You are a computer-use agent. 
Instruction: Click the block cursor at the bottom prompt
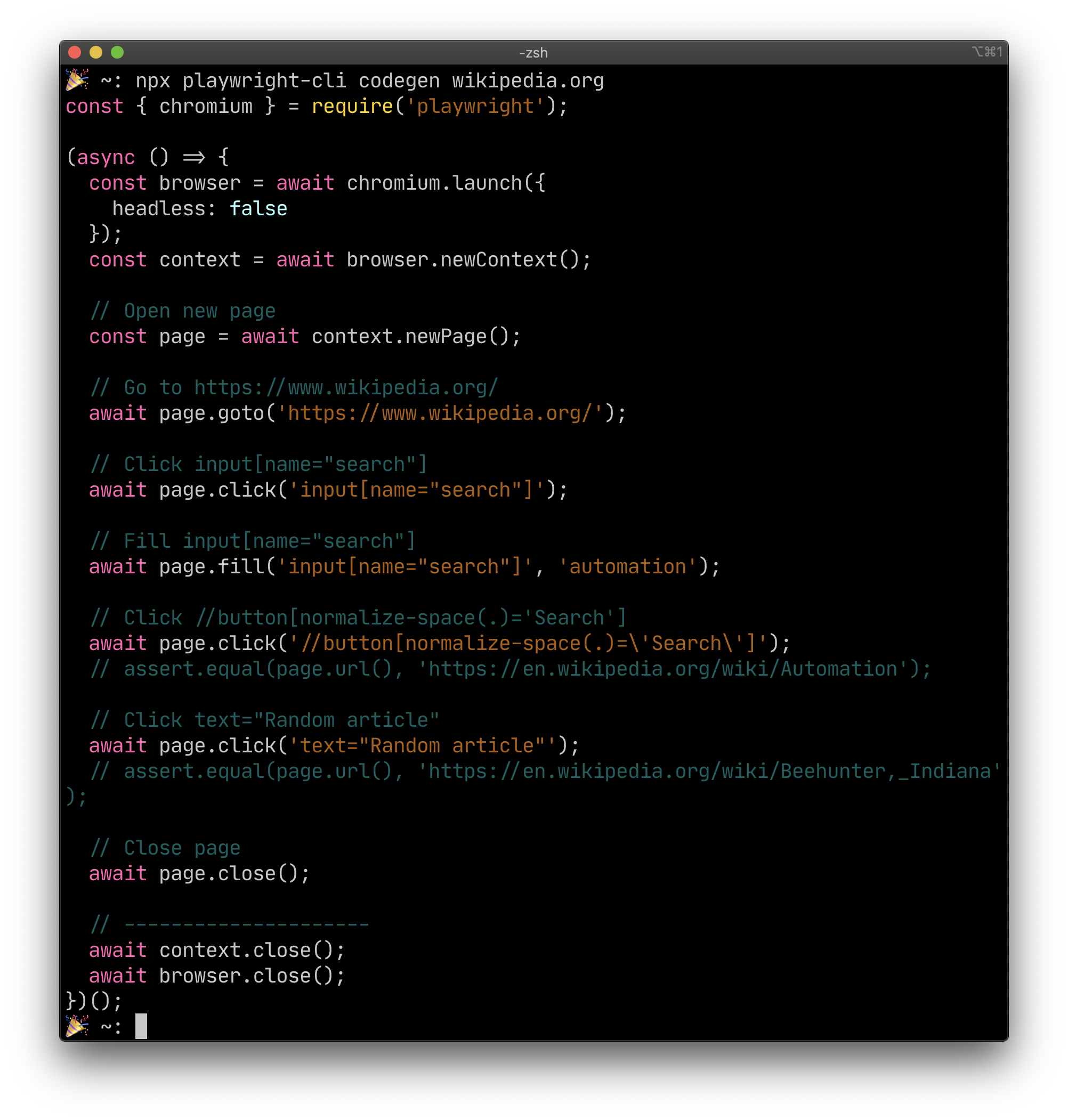pyautogui.click(x=141, y=1026)
